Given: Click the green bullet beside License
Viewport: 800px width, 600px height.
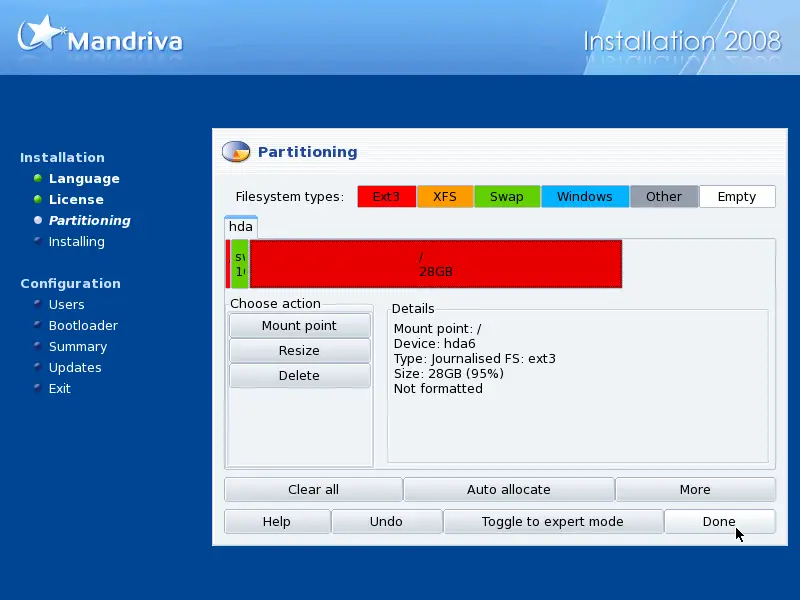Looking at the screenshot, I should click(x=37, y=199).
